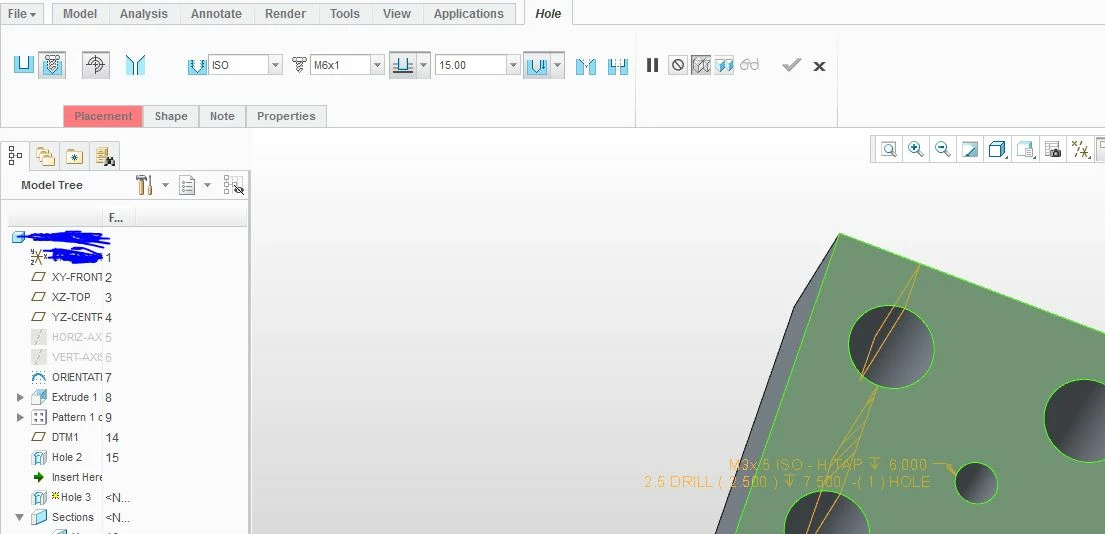Open the ISO thread standard dropdown
This screenshot has height=534, width=1105.
[x=275, y=65]
